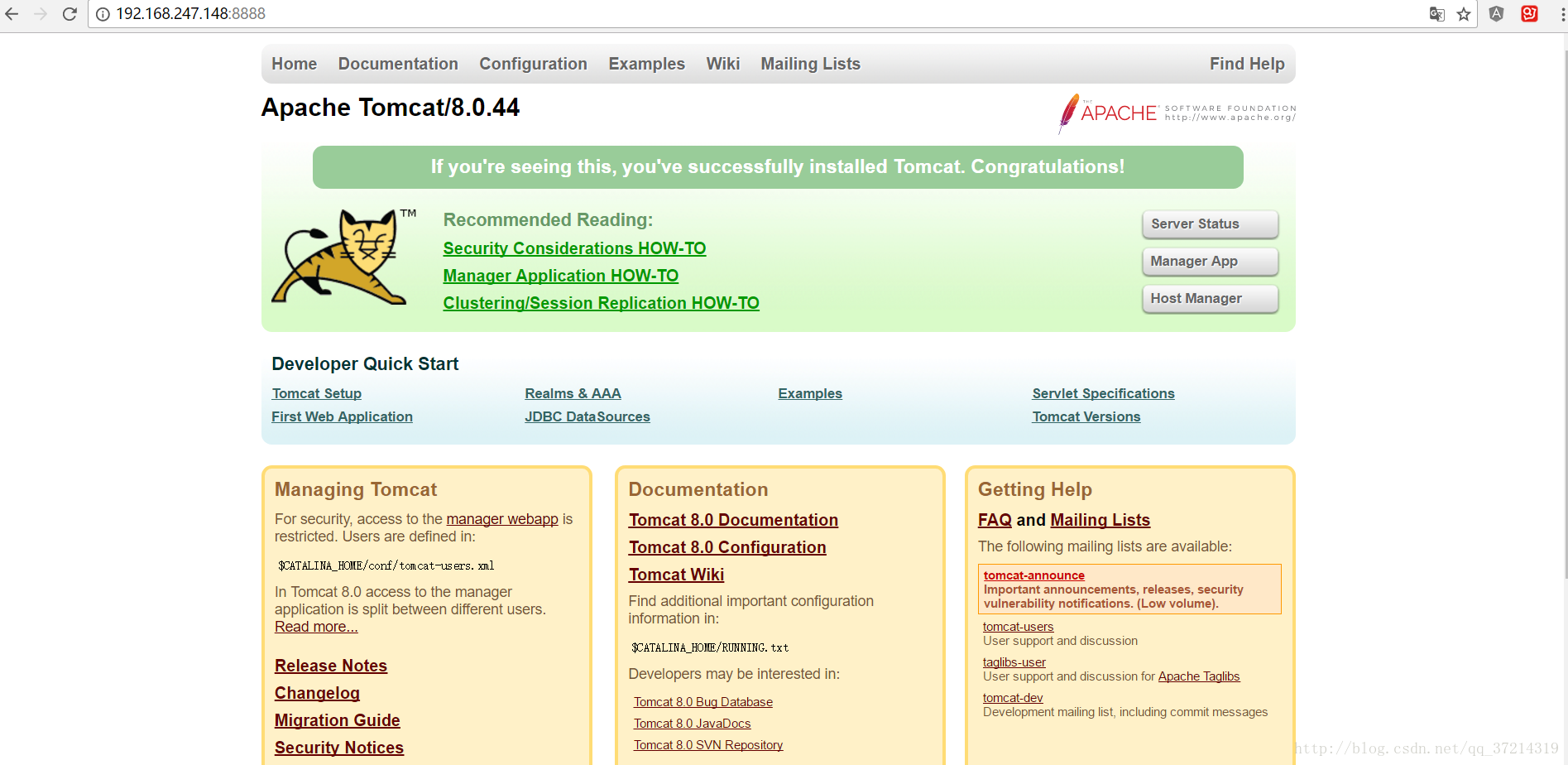Open Documentation in navigation bar
Screen dimensions: 1568x765
398,64
